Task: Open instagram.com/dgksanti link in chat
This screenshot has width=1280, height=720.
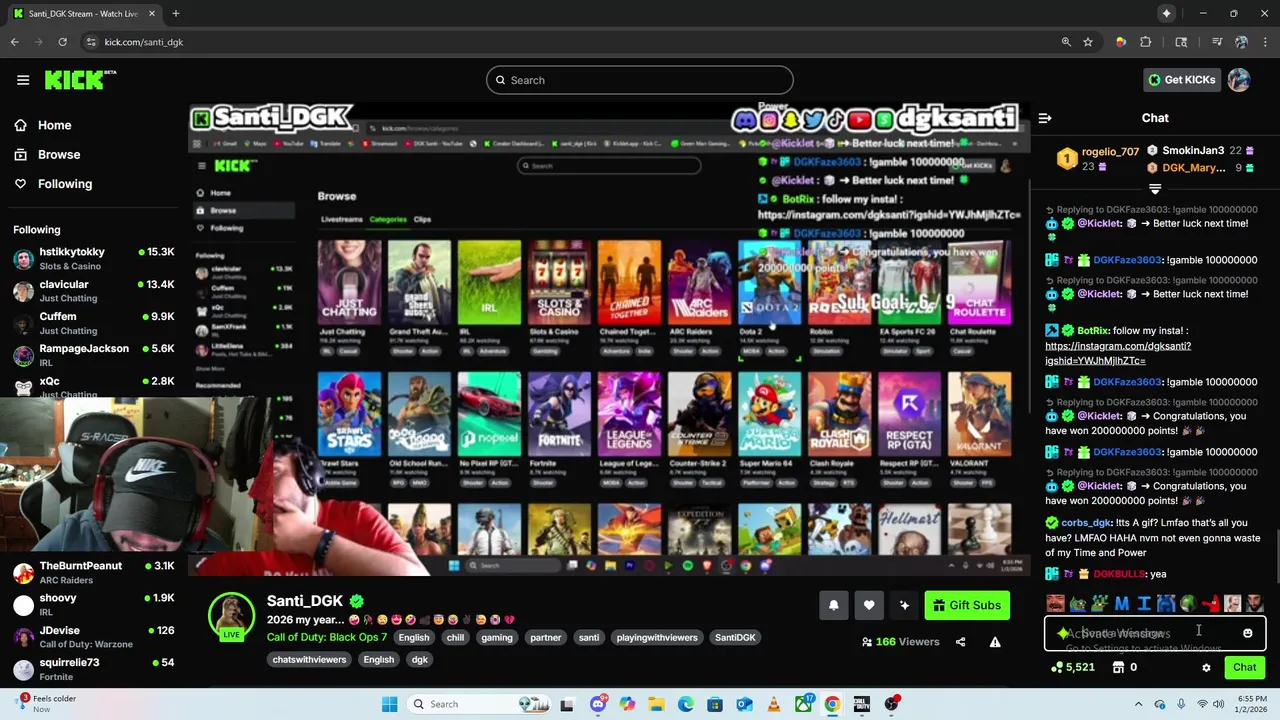Action: tap(1118, 353)
